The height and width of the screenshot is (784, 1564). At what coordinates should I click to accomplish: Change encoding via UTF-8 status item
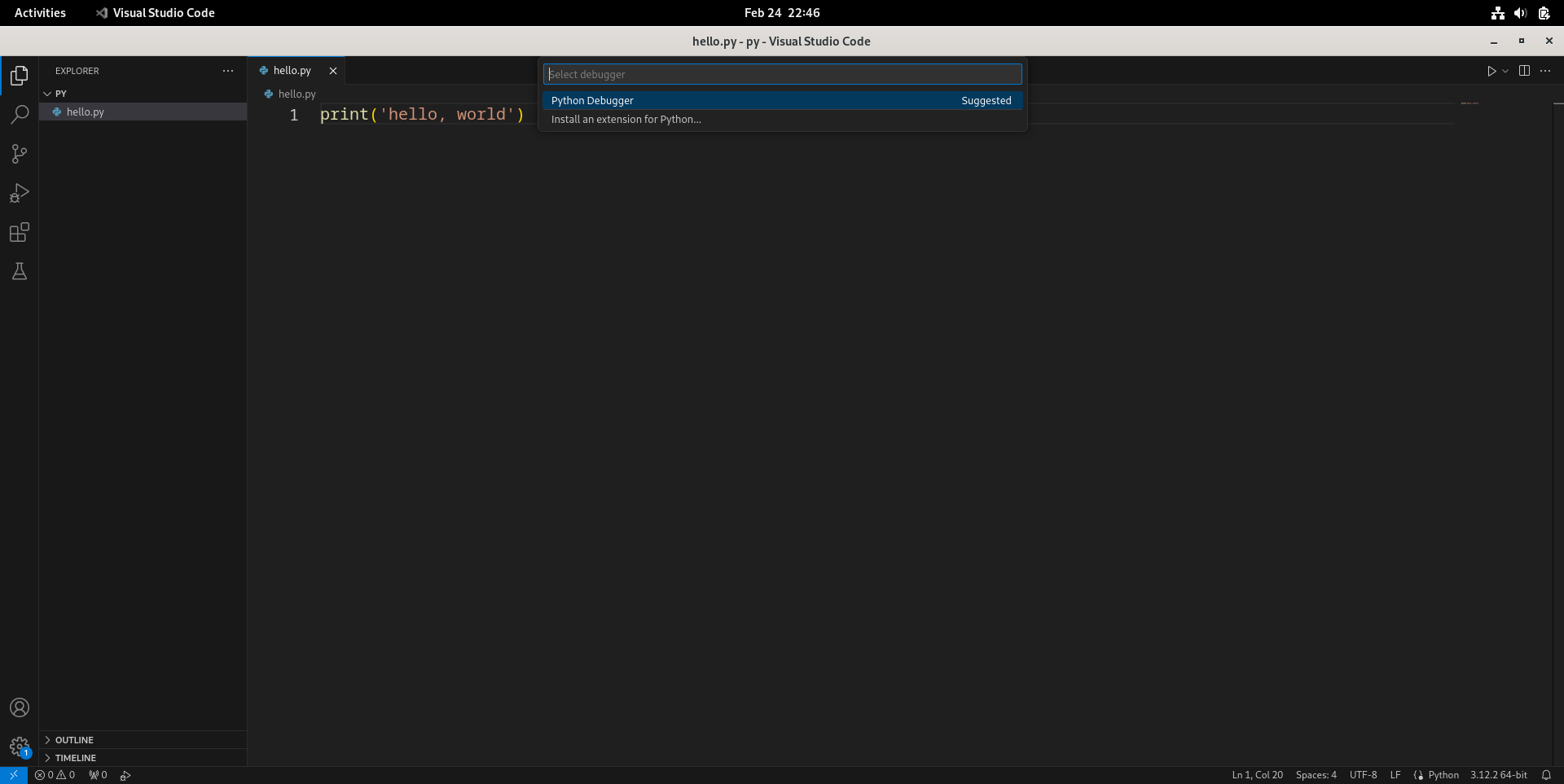point(1363,775)
